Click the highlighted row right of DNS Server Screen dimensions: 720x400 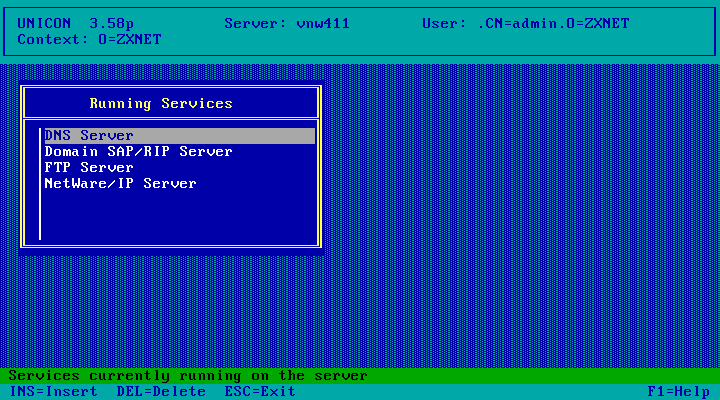[224, 136]
